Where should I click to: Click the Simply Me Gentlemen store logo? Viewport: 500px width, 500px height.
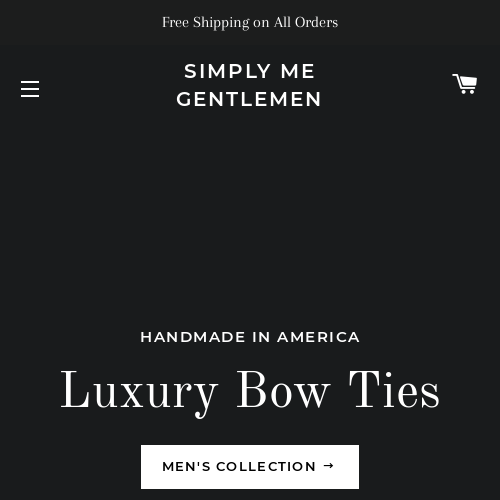tap(249, 85)
